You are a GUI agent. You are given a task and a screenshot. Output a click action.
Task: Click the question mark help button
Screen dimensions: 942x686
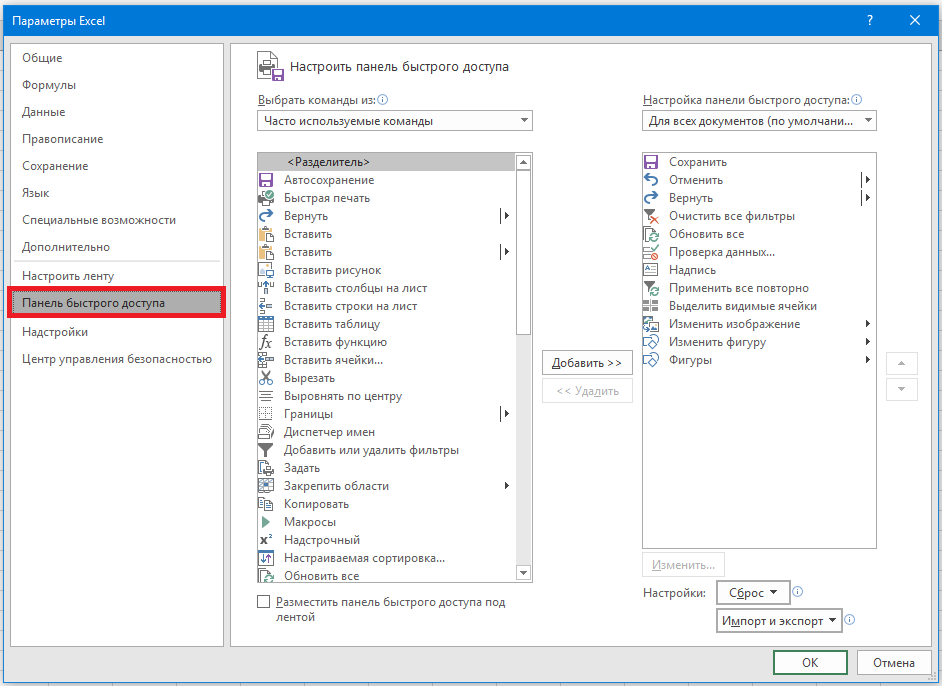(870, 20)
